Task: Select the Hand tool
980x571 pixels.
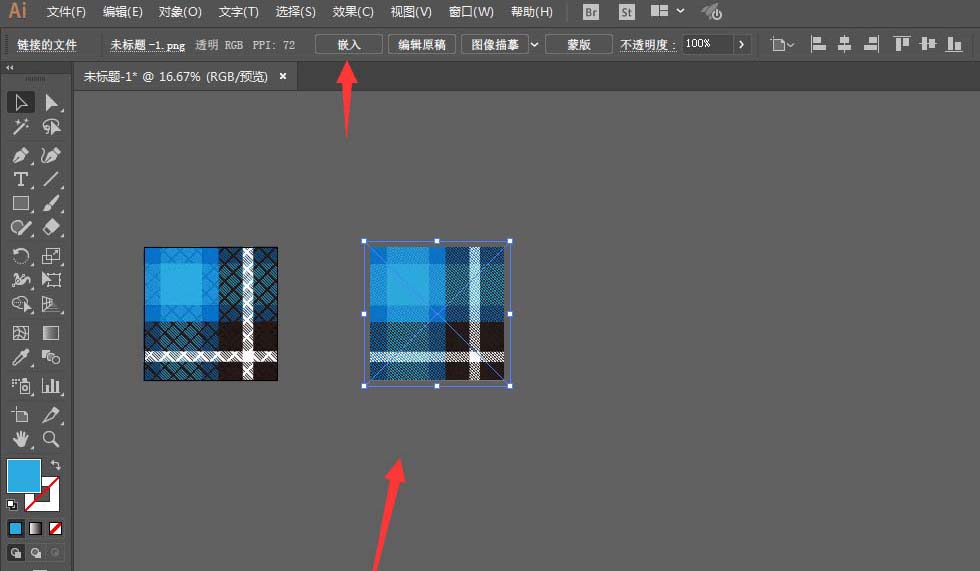Action: pyautogui.click(x=21, y=439)
